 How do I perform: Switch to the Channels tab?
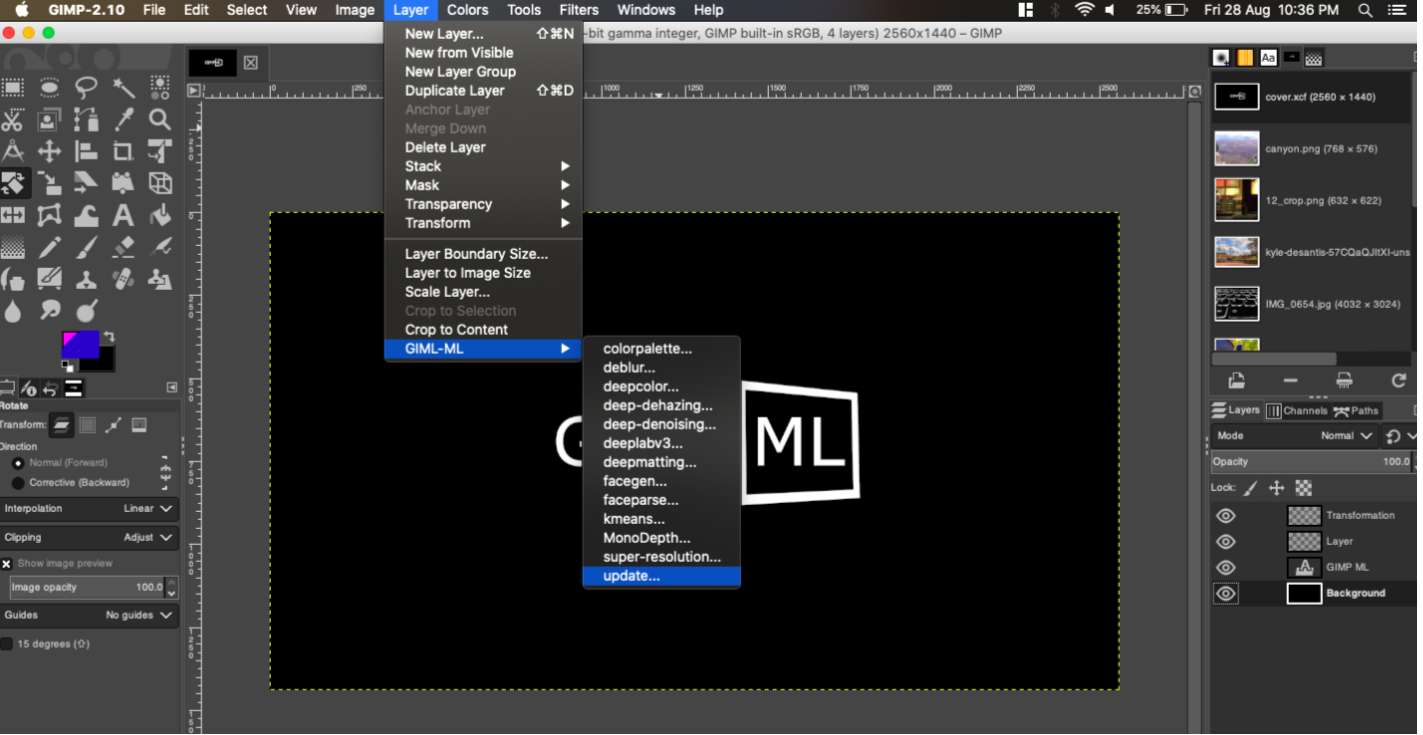(1298, 410)
